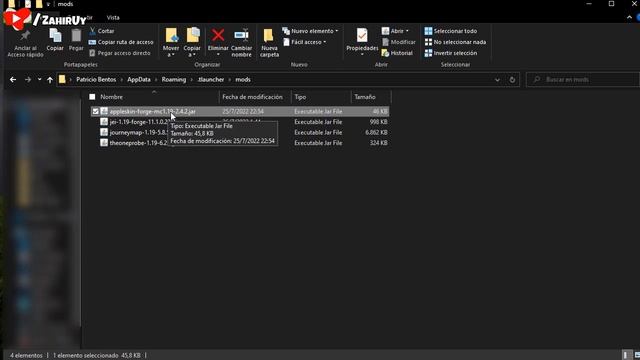This screenshot has width=640, height=360.
Task: Click Patricio Bentos in address path
Action: (x=96, y=80)
